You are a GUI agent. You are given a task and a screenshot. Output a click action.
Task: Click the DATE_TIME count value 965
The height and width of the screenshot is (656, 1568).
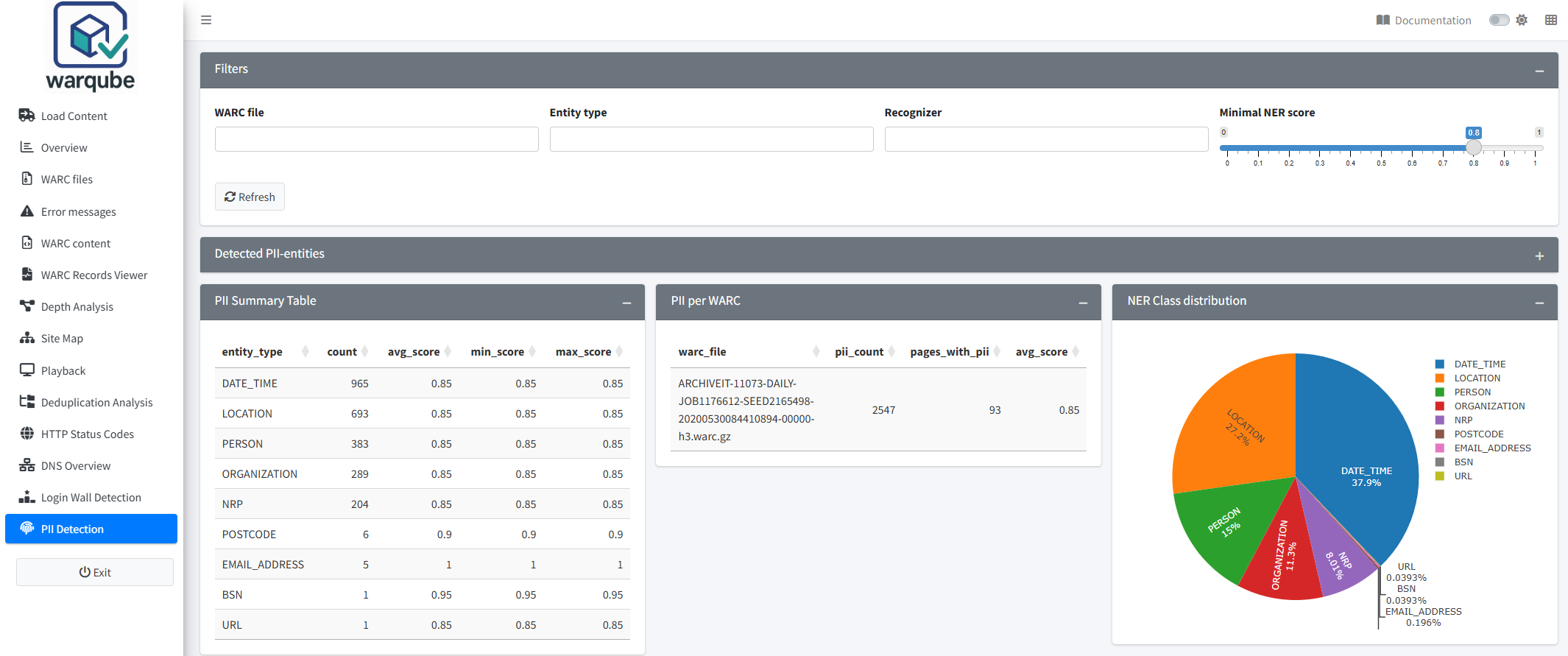[x=359, y=384]
